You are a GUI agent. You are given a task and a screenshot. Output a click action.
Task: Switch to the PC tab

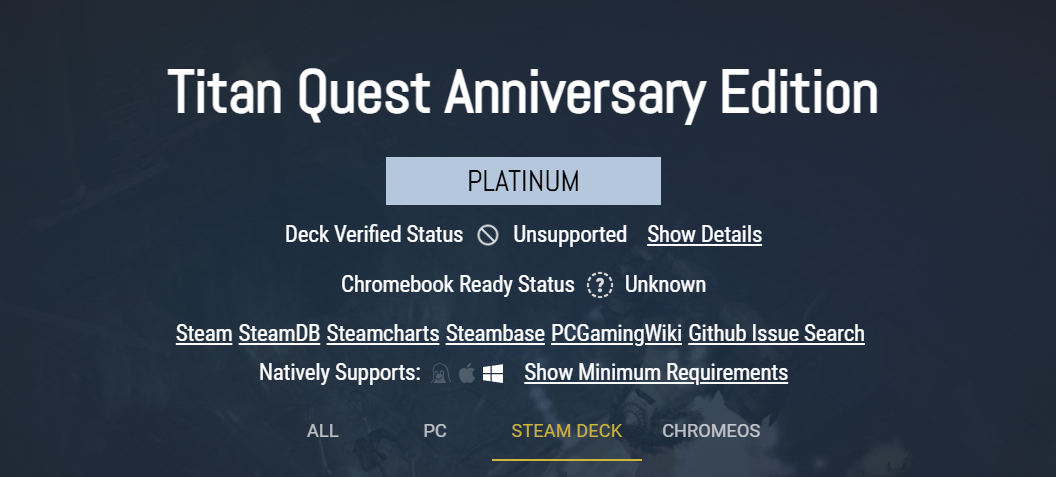point(435,431)
